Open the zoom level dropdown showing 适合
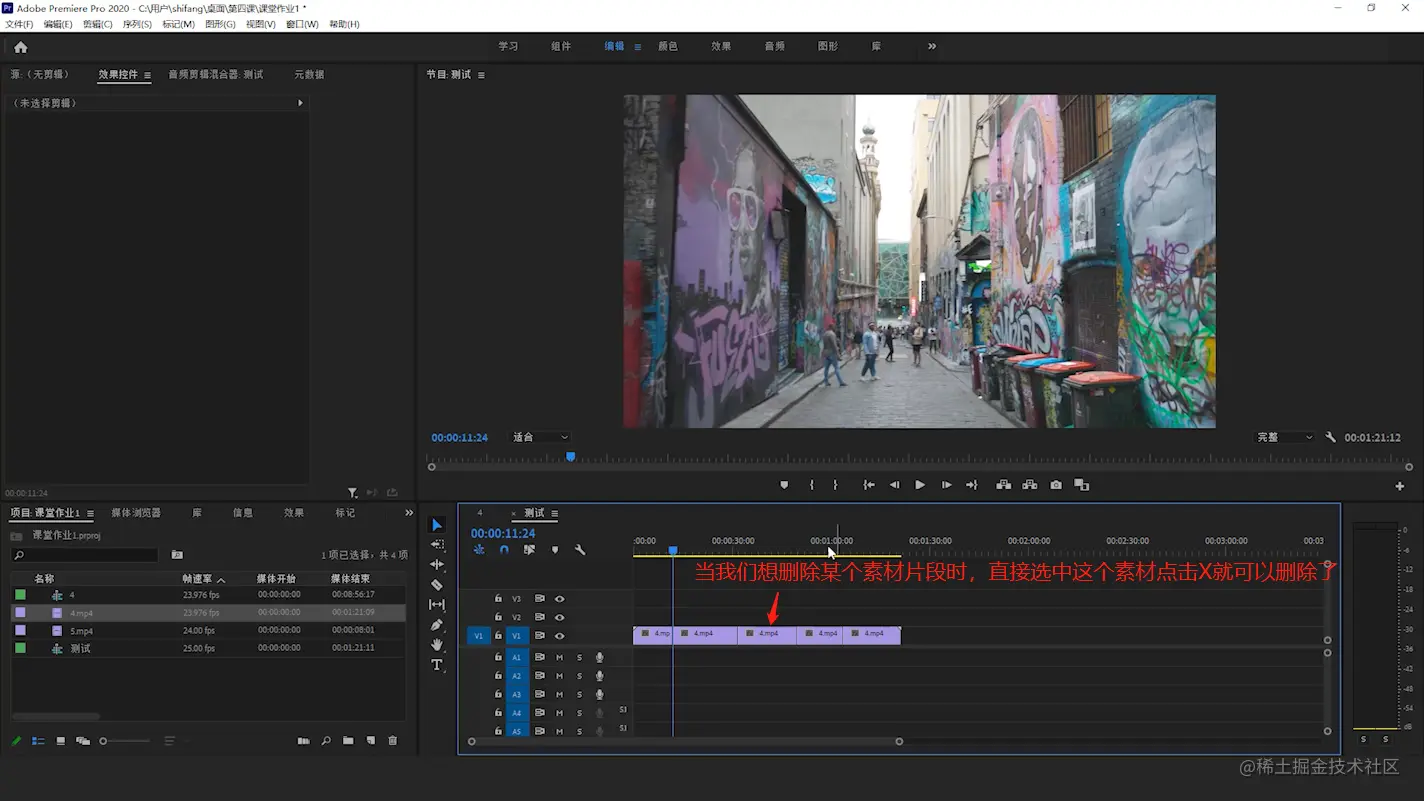The image size is (1424, 801). 541,437
